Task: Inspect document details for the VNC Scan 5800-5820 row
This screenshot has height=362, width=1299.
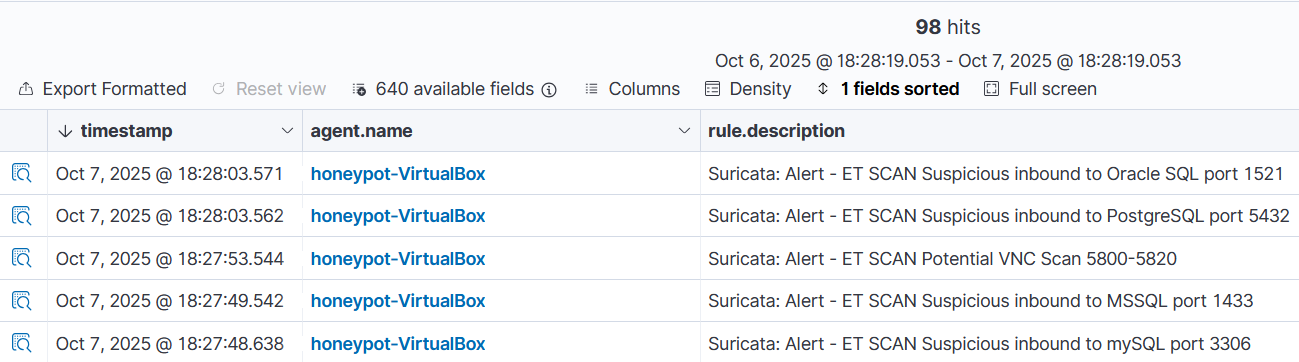Action: tap(22, 259)
